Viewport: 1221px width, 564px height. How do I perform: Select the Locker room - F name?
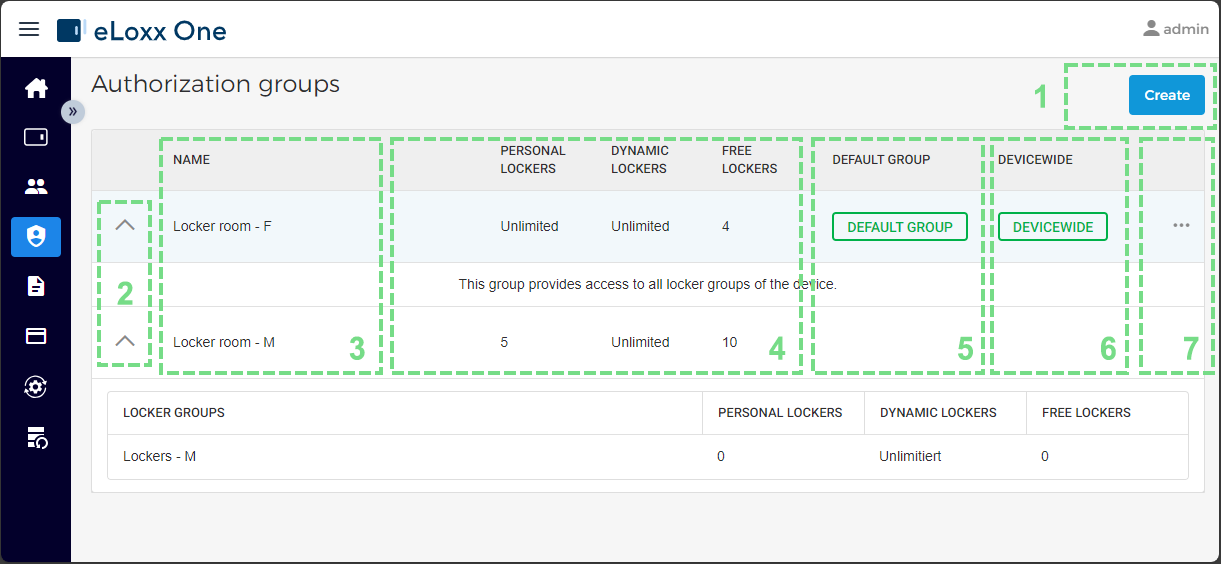coord(222,226)
